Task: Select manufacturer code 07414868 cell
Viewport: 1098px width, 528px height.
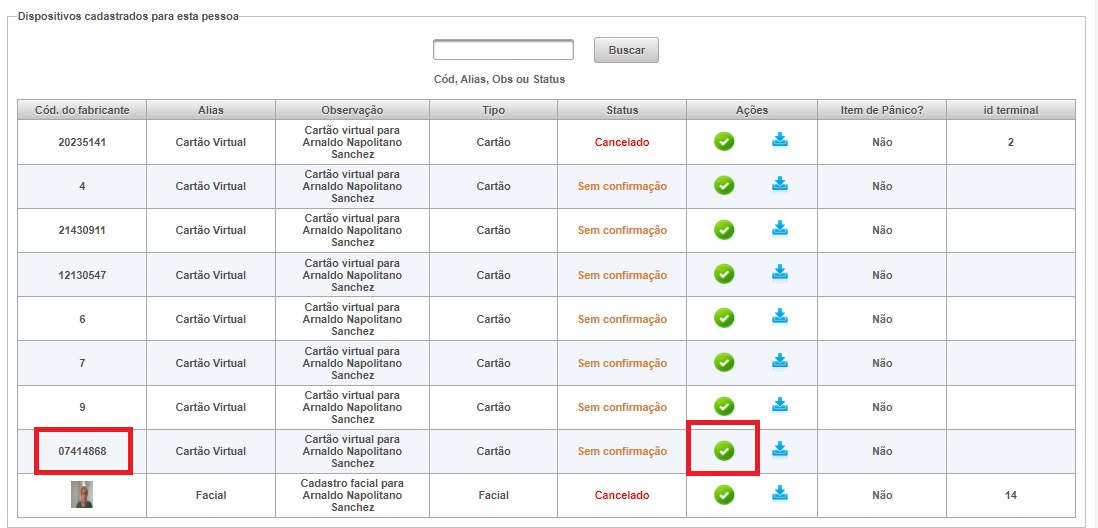Action: pos(82,451)
